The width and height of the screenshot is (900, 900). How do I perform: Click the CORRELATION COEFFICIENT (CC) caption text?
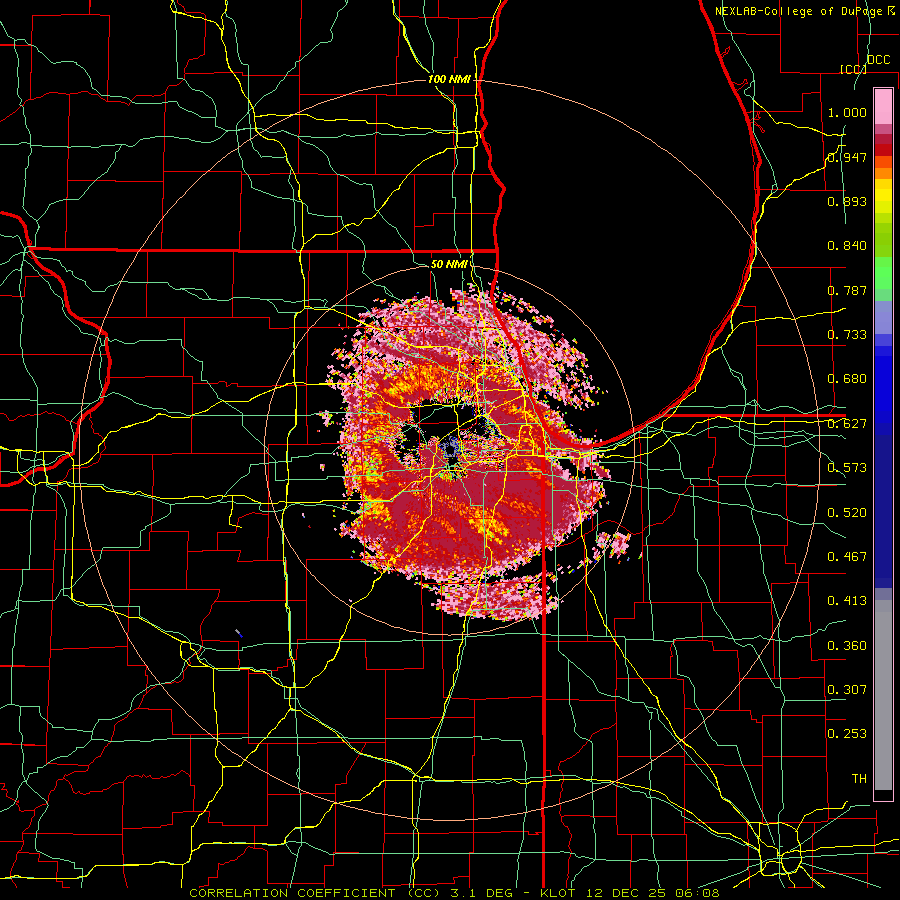[315, 893]
